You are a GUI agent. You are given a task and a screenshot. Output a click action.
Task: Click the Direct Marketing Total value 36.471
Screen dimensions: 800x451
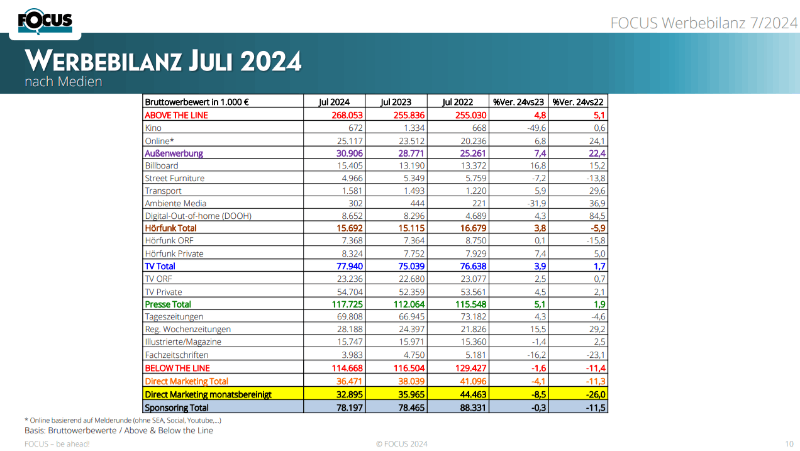pyautogui.click(x=349, y=382)
